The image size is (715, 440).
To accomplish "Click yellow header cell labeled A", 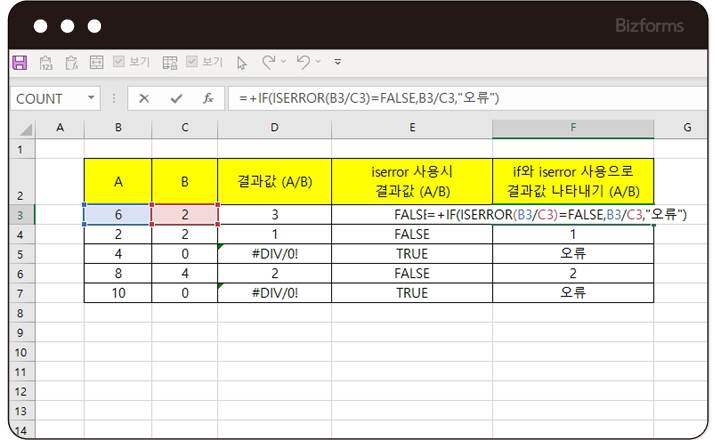I will tap(118, 181).
